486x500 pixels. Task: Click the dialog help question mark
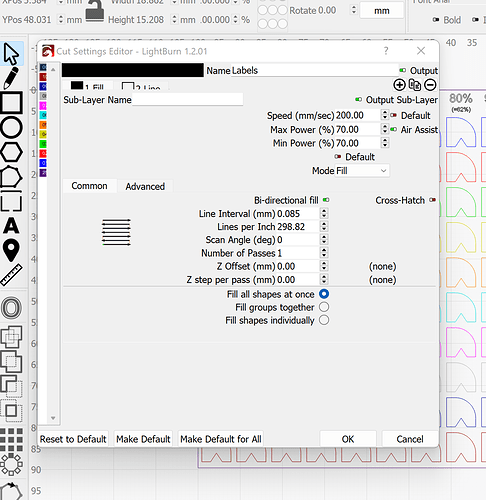pyautogui.click(x=386, y=51)
